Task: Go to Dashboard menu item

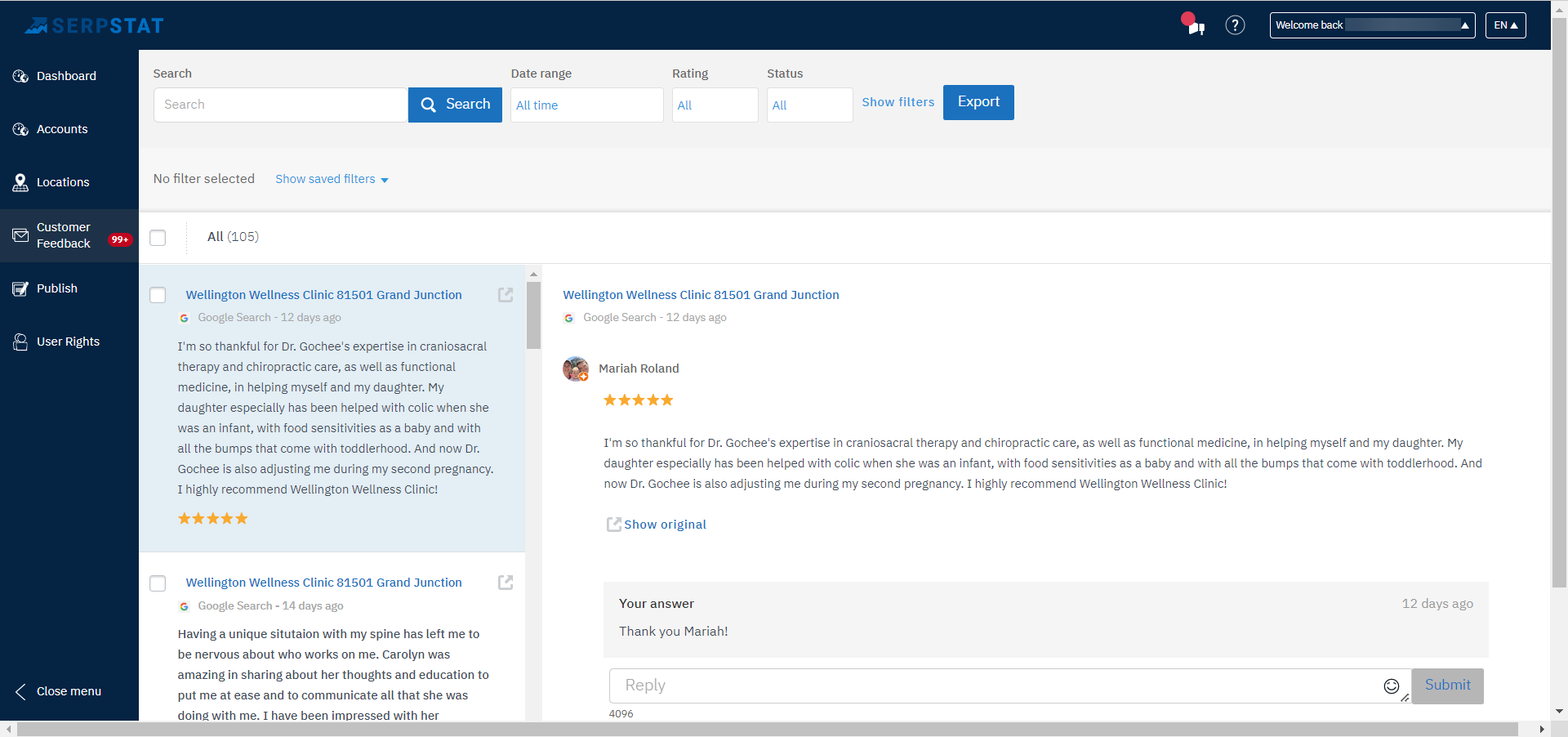Action: pos(66,76)
